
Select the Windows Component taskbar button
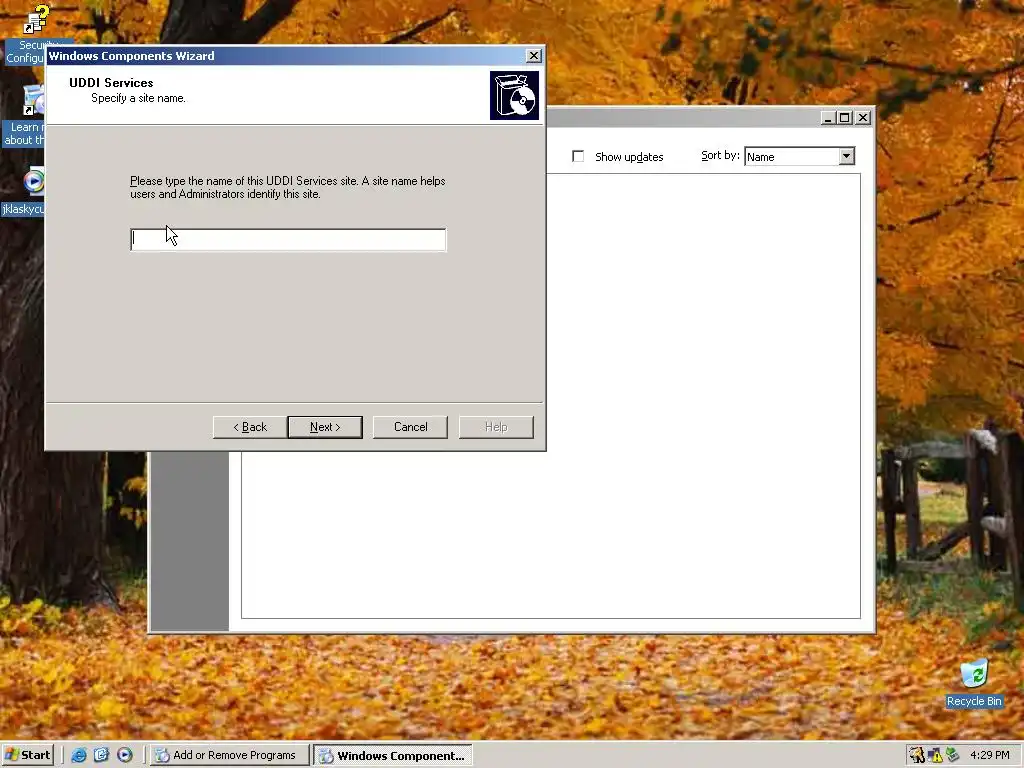pos(392,755)
